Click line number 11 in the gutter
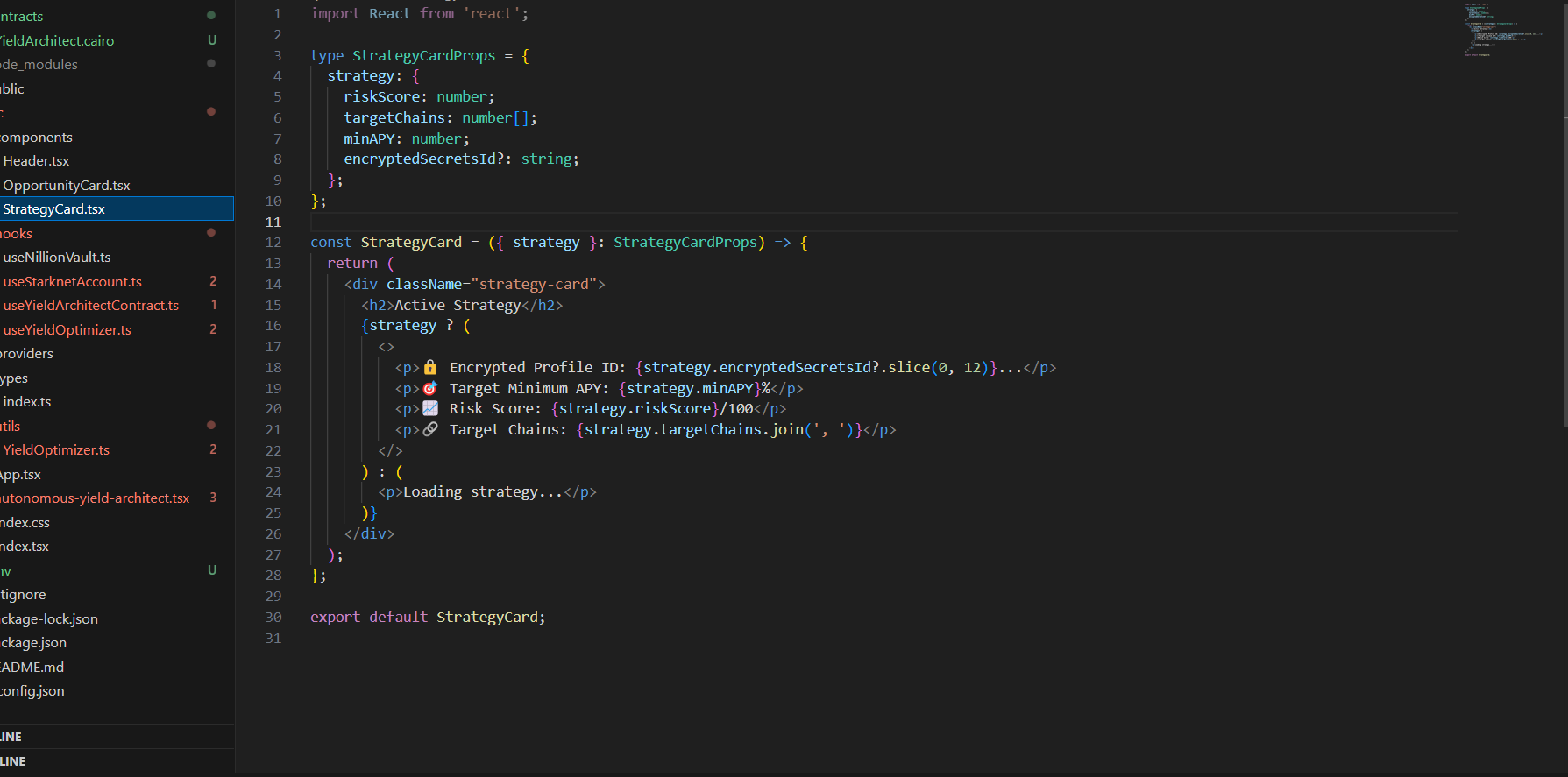The height and width of the screenshot is (777, 1568). click(273, 222)
